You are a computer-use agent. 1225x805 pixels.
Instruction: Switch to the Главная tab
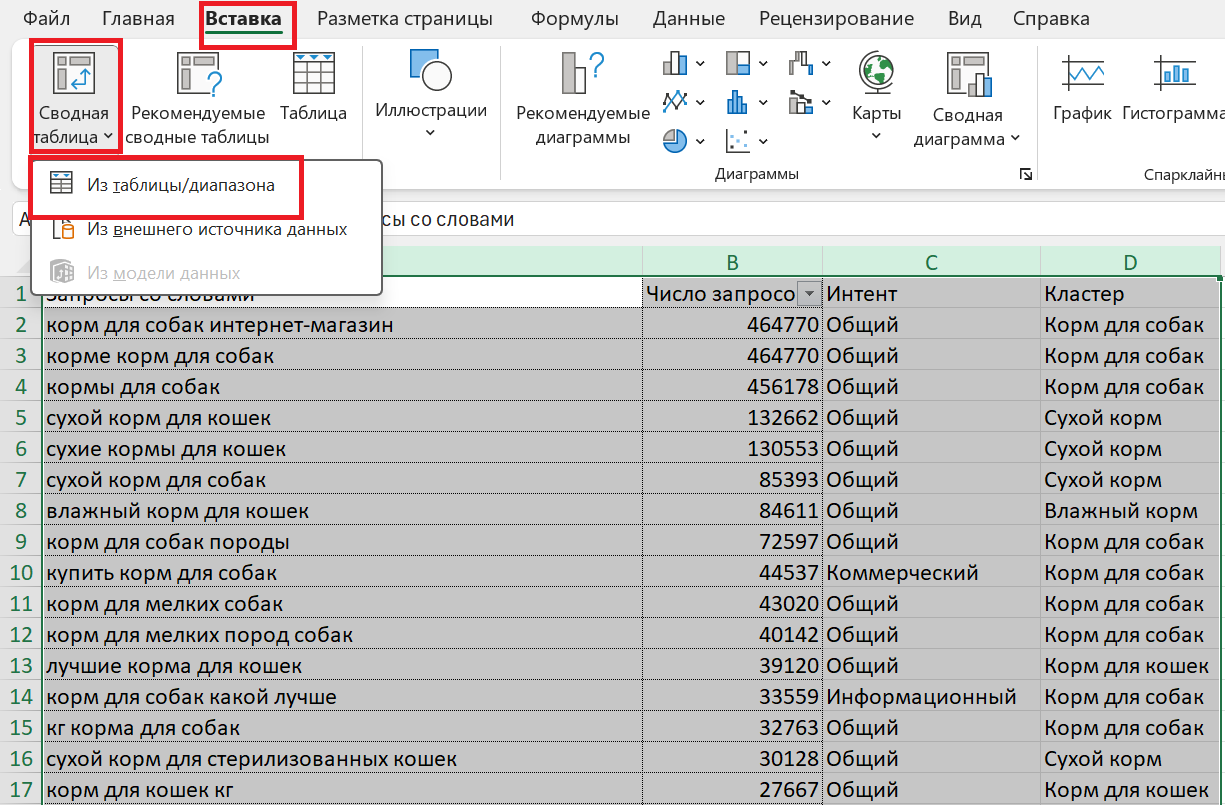click(x=138, y=19)
